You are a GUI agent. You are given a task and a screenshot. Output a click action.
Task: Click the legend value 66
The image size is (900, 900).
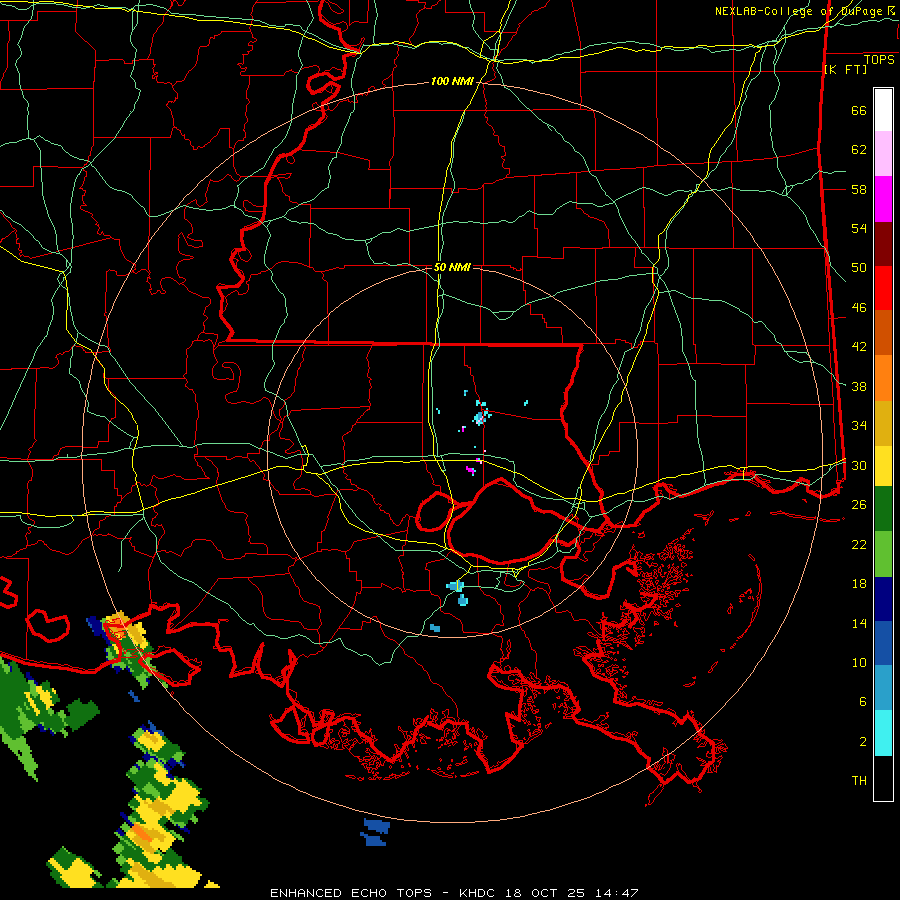click(859, 110)
